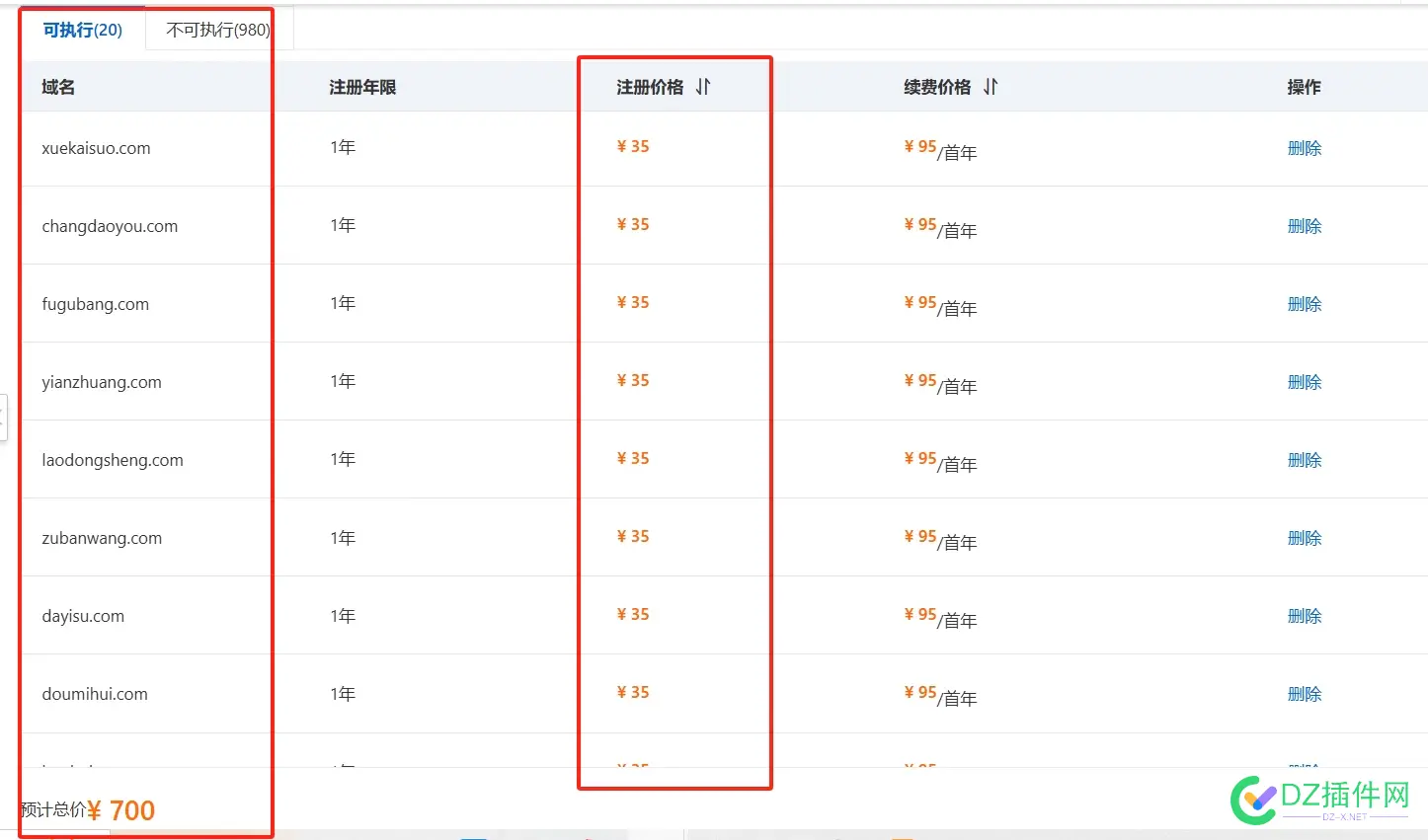Select doumihui.com domain cell
The image size is (1428, 840).
pos(95,694)
